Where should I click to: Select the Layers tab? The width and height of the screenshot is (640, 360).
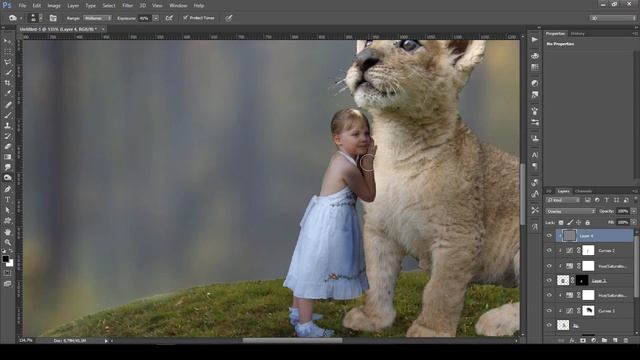click(x=563, y=191)
